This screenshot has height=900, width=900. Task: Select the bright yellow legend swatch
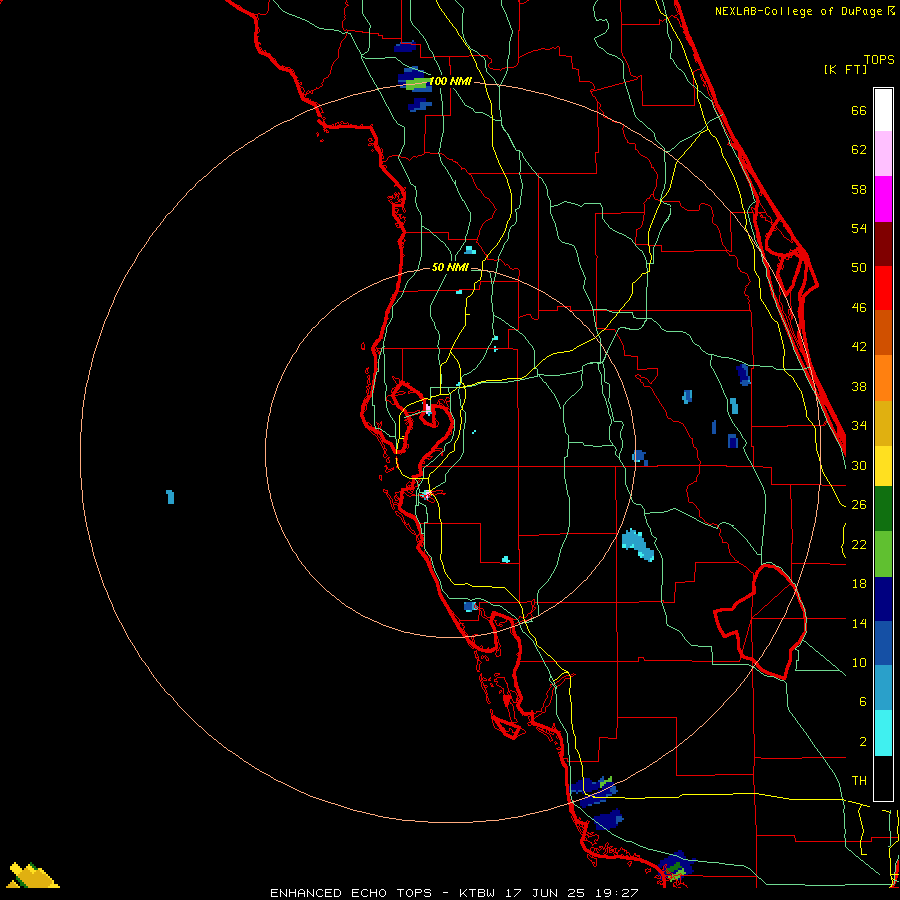click(883, 466)
